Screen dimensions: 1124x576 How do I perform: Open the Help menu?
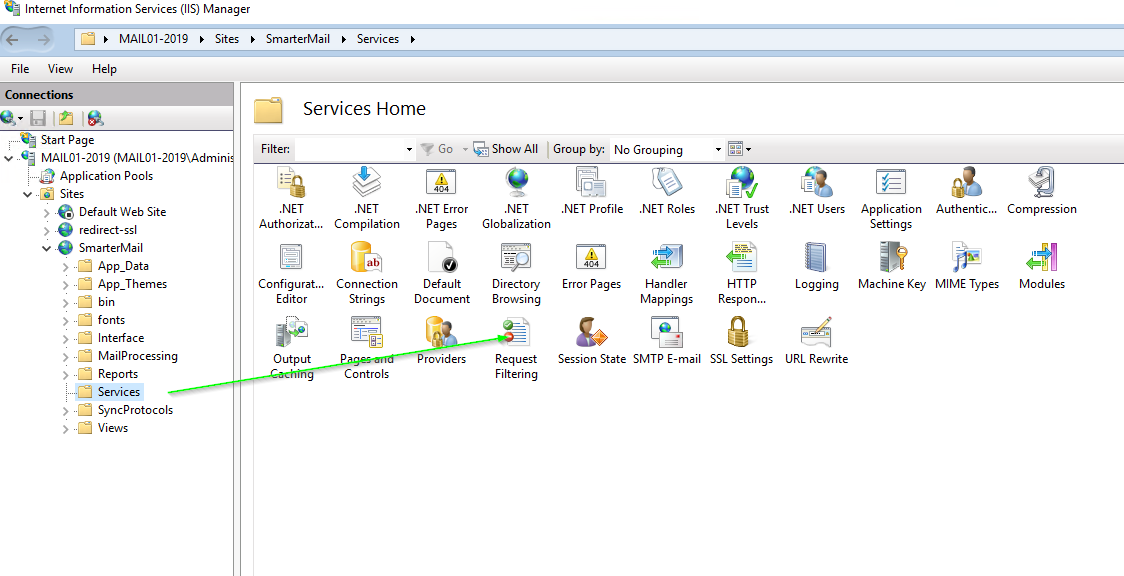[x=104, y=69]
